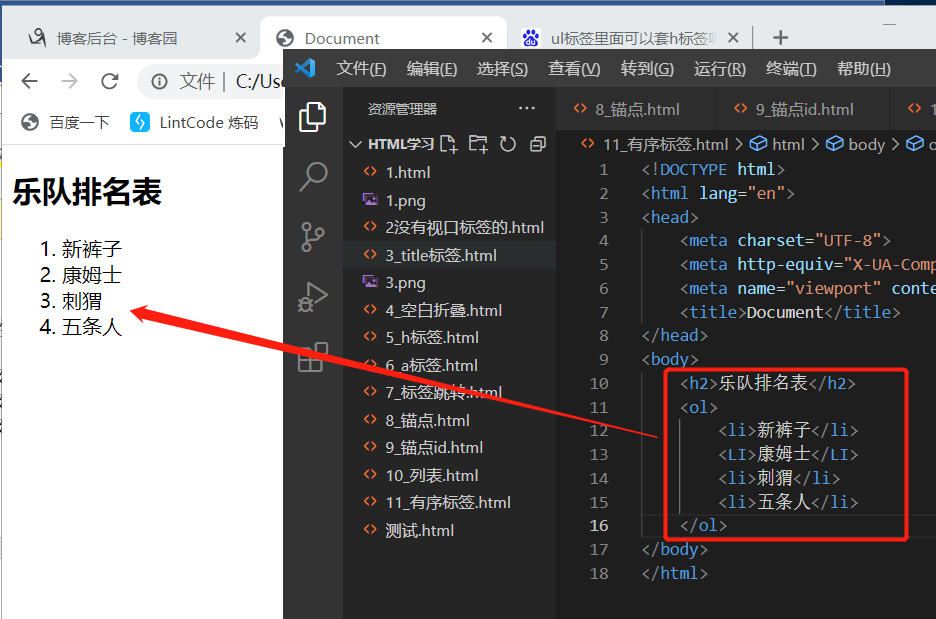Viewport: 936px width, 619px height.
Task: Open the explorer more actions ellipsis
Action: [526, 108]
